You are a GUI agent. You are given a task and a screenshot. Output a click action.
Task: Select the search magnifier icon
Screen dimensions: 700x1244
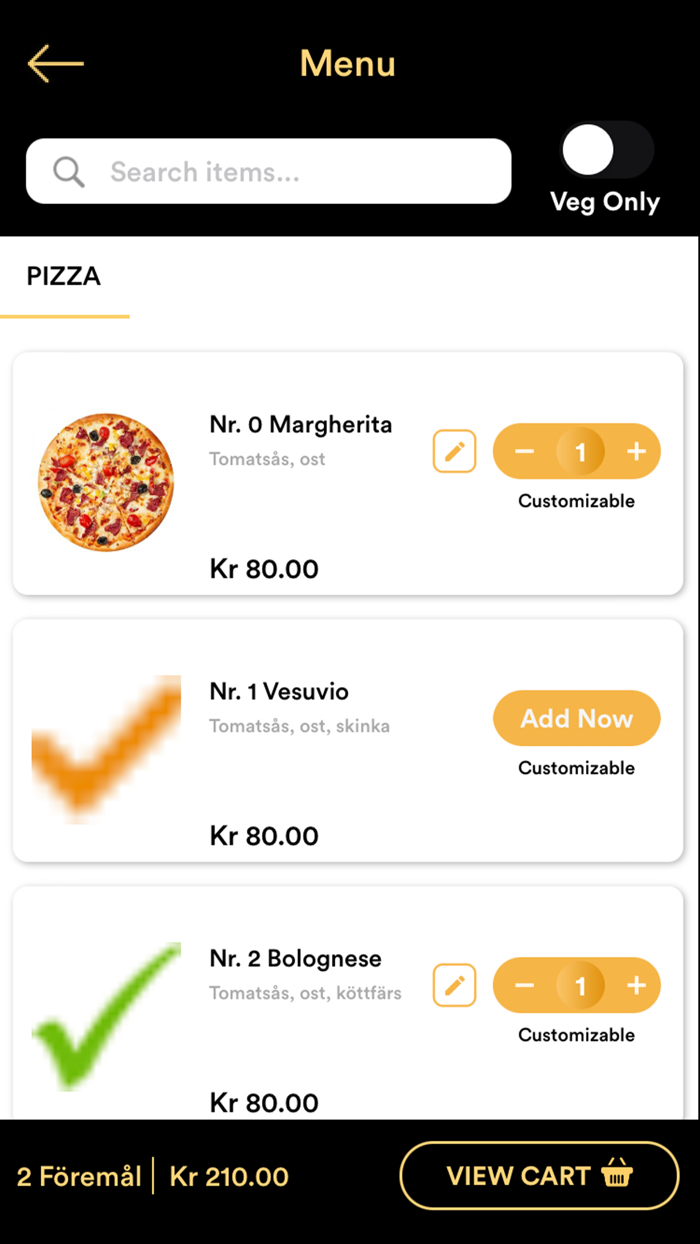click(67, 171)
